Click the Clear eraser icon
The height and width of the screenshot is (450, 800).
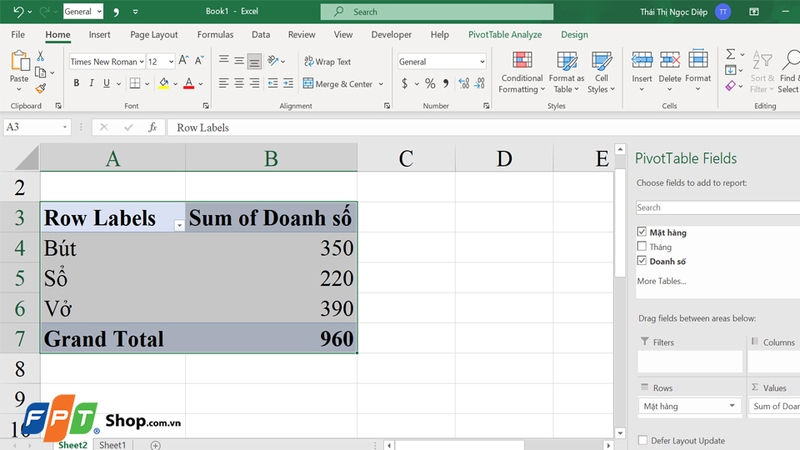tap(731, 86)
